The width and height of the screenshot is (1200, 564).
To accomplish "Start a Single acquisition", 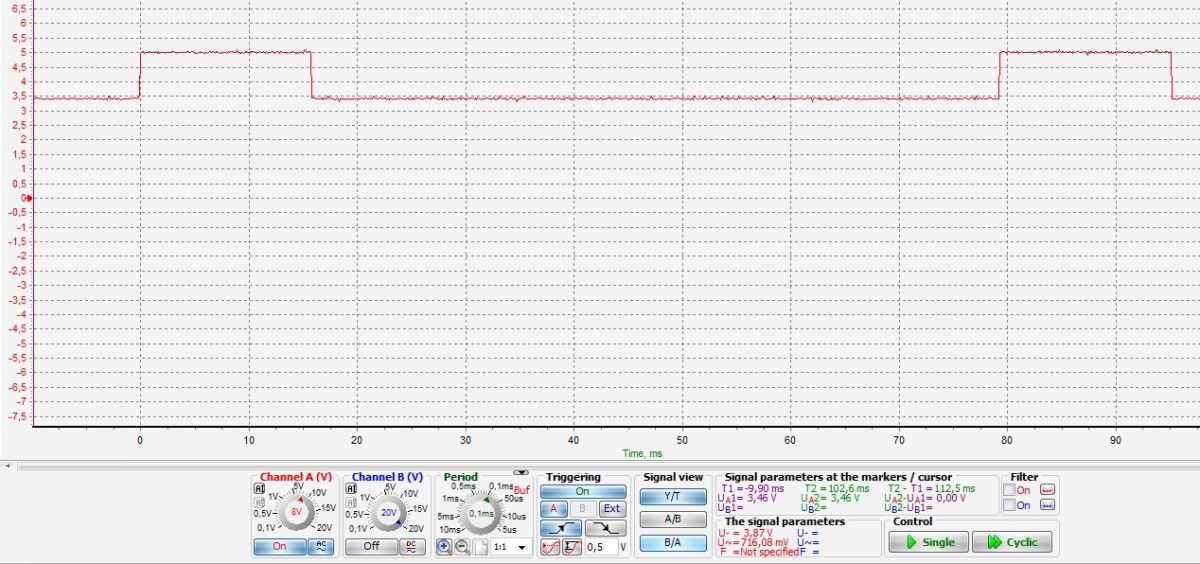I will click(x=927, y=542).
